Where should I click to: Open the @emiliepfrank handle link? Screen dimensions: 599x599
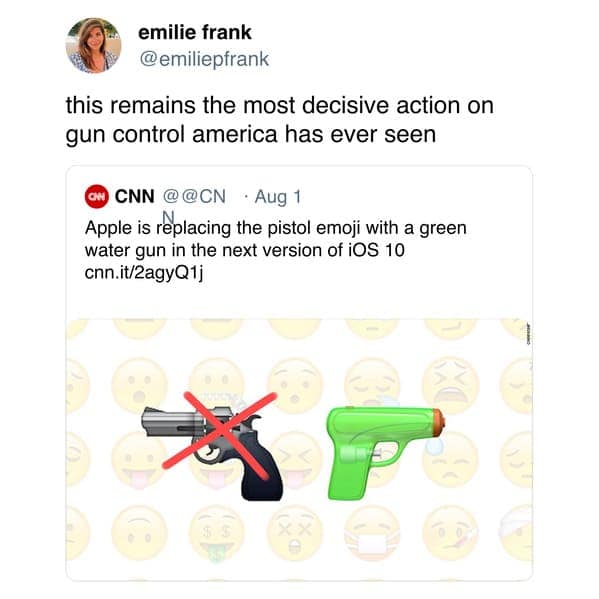(x=204, y=59)
